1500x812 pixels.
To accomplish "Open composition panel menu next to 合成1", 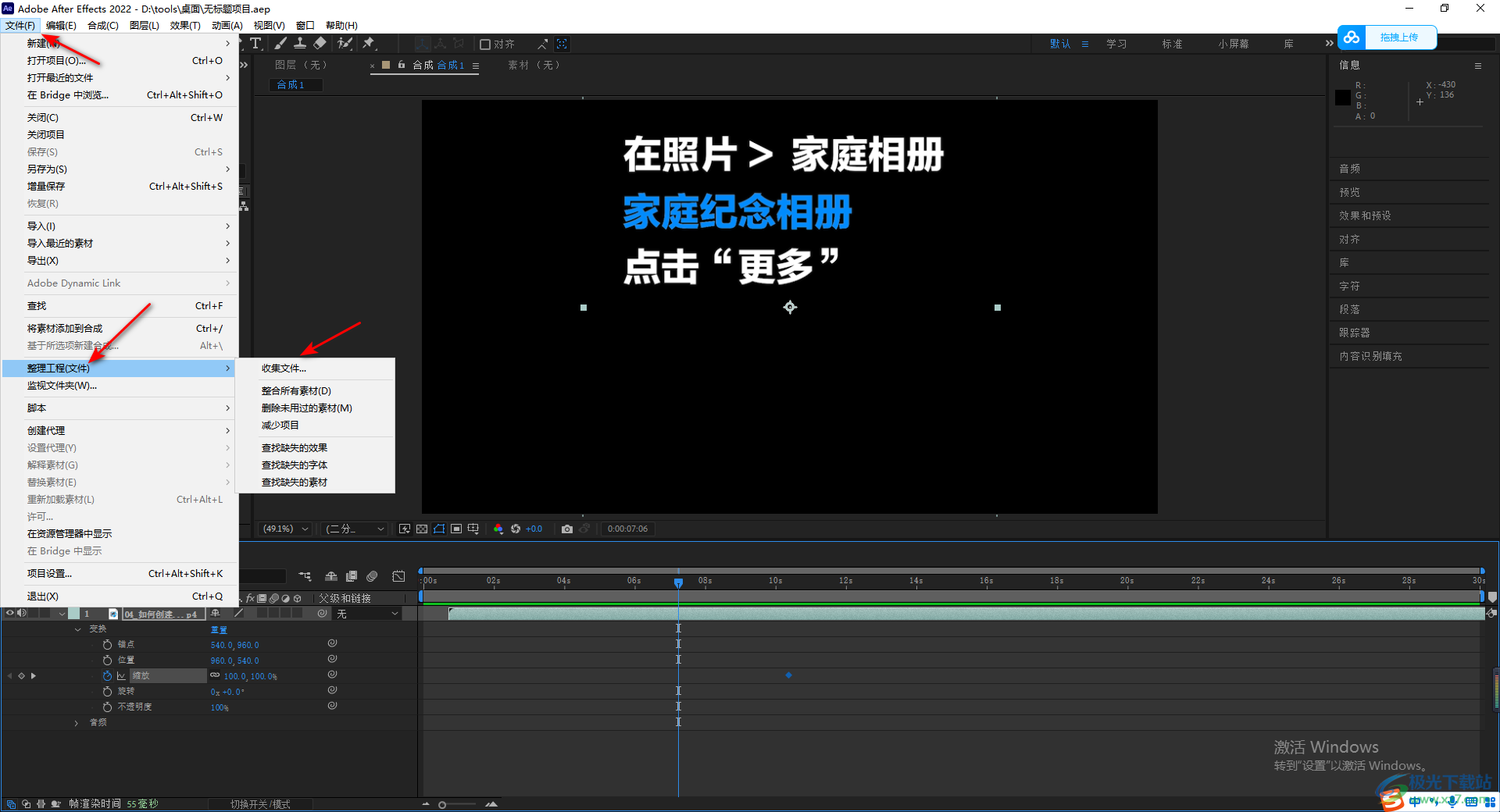I will tap(476, 66).
